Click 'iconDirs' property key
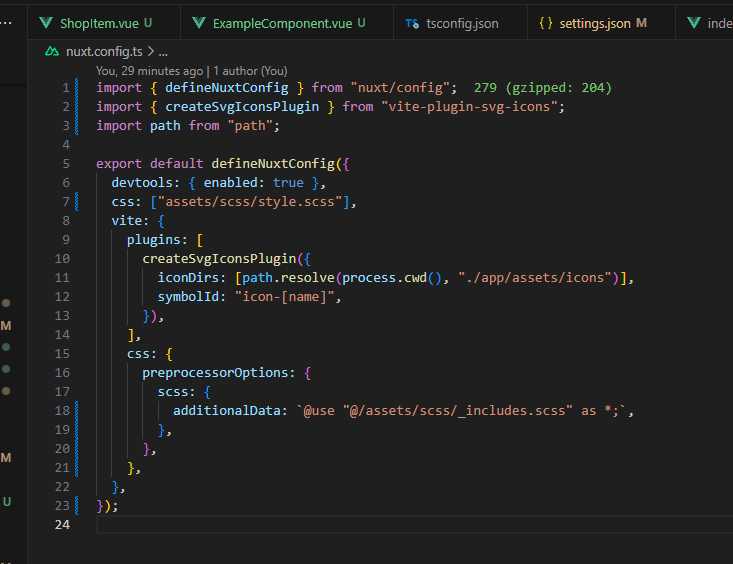 pos(188,278)
